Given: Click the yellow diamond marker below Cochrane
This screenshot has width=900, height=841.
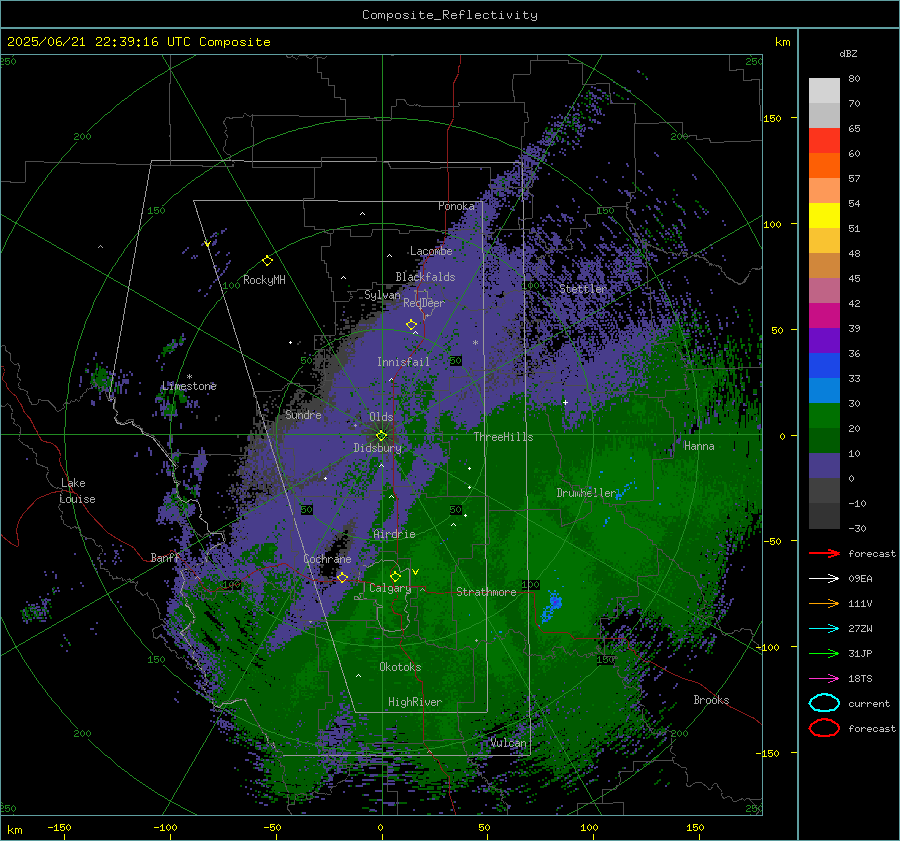Looking at the screenshot, I should 342,578.
